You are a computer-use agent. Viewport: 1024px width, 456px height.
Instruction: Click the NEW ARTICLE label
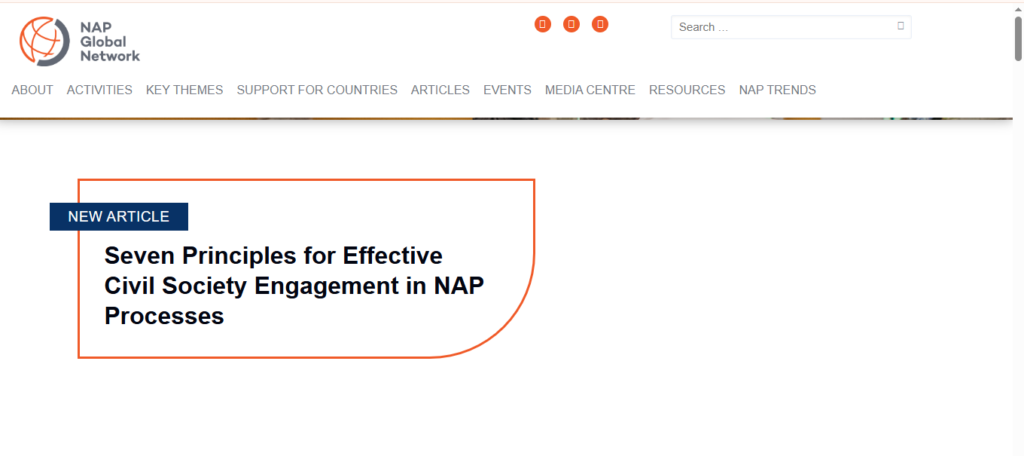pyautogui.click(x=118, y=217)
